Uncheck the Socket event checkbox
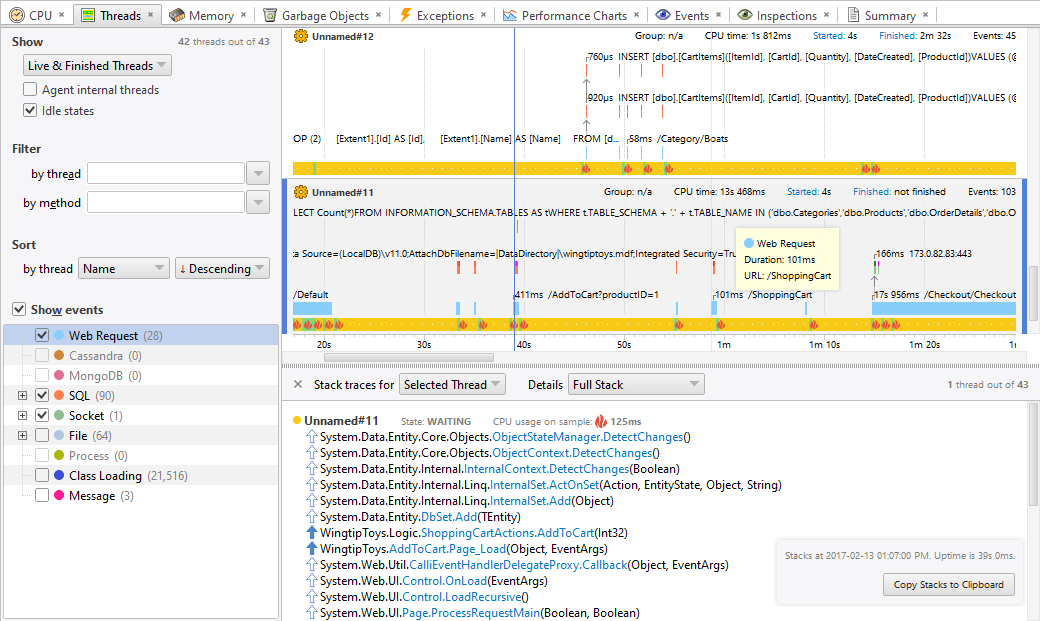The image size is (1040, 621). tap(42, 415)
